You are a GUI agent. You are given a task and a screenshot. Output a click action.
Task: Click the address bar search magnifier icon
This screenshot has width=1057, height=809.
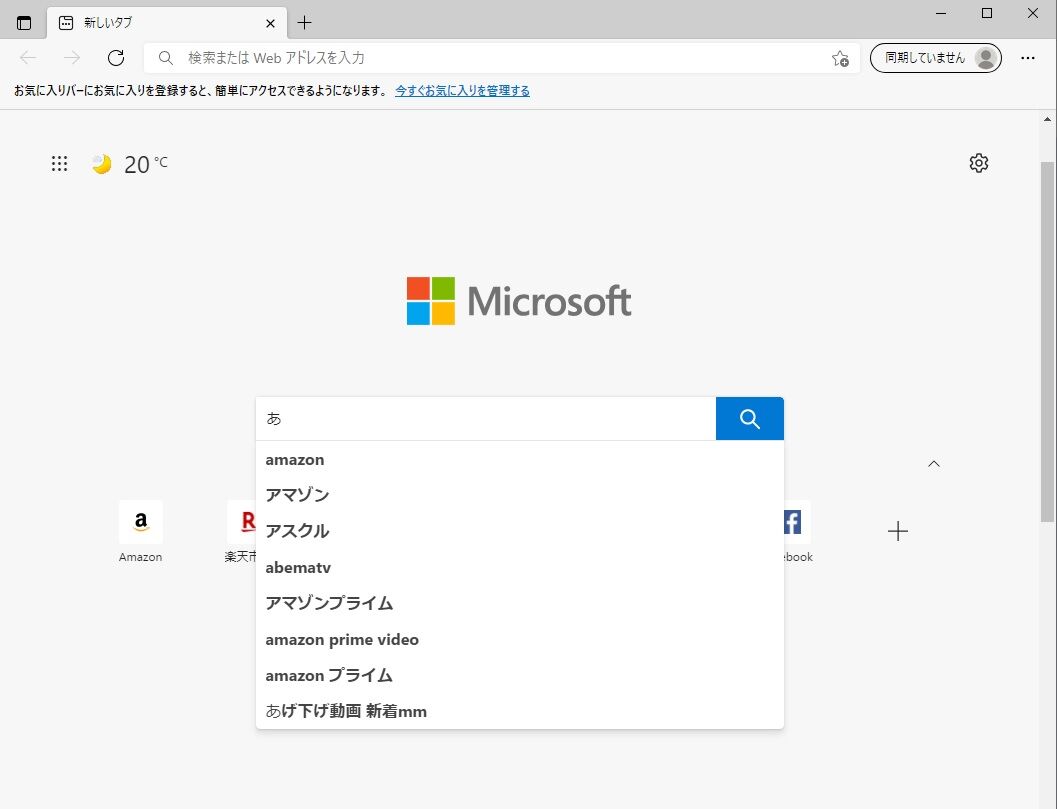(166, 58)
